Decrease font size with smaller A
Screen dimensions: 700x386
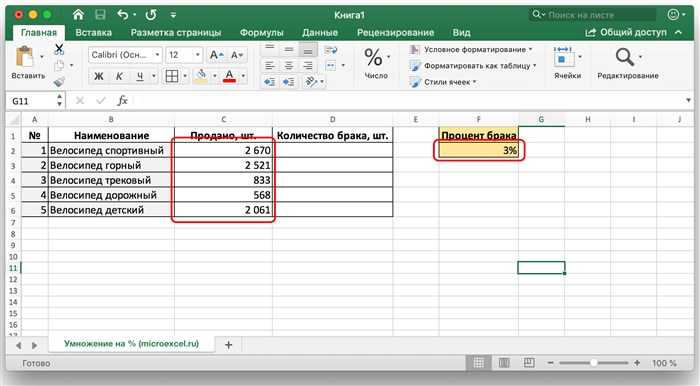(x=237, y=55)
